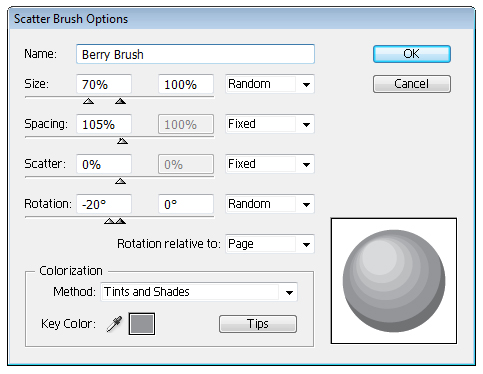Click the left Size slider handle
The width and height of the screenshot is (483, 374).
pos(88,101)
